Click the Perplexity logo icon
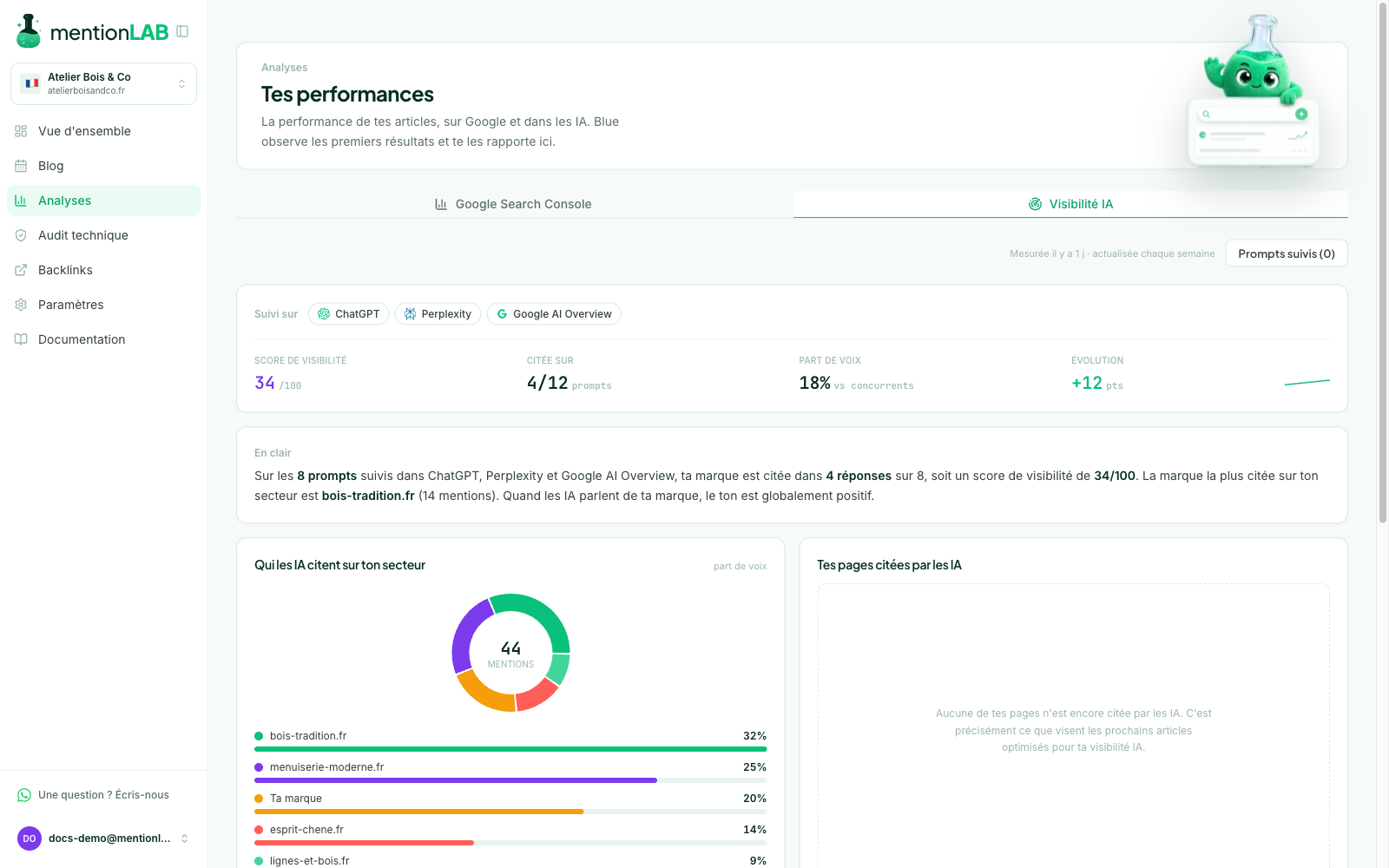The image size is (1389, 868). (410, 314)
